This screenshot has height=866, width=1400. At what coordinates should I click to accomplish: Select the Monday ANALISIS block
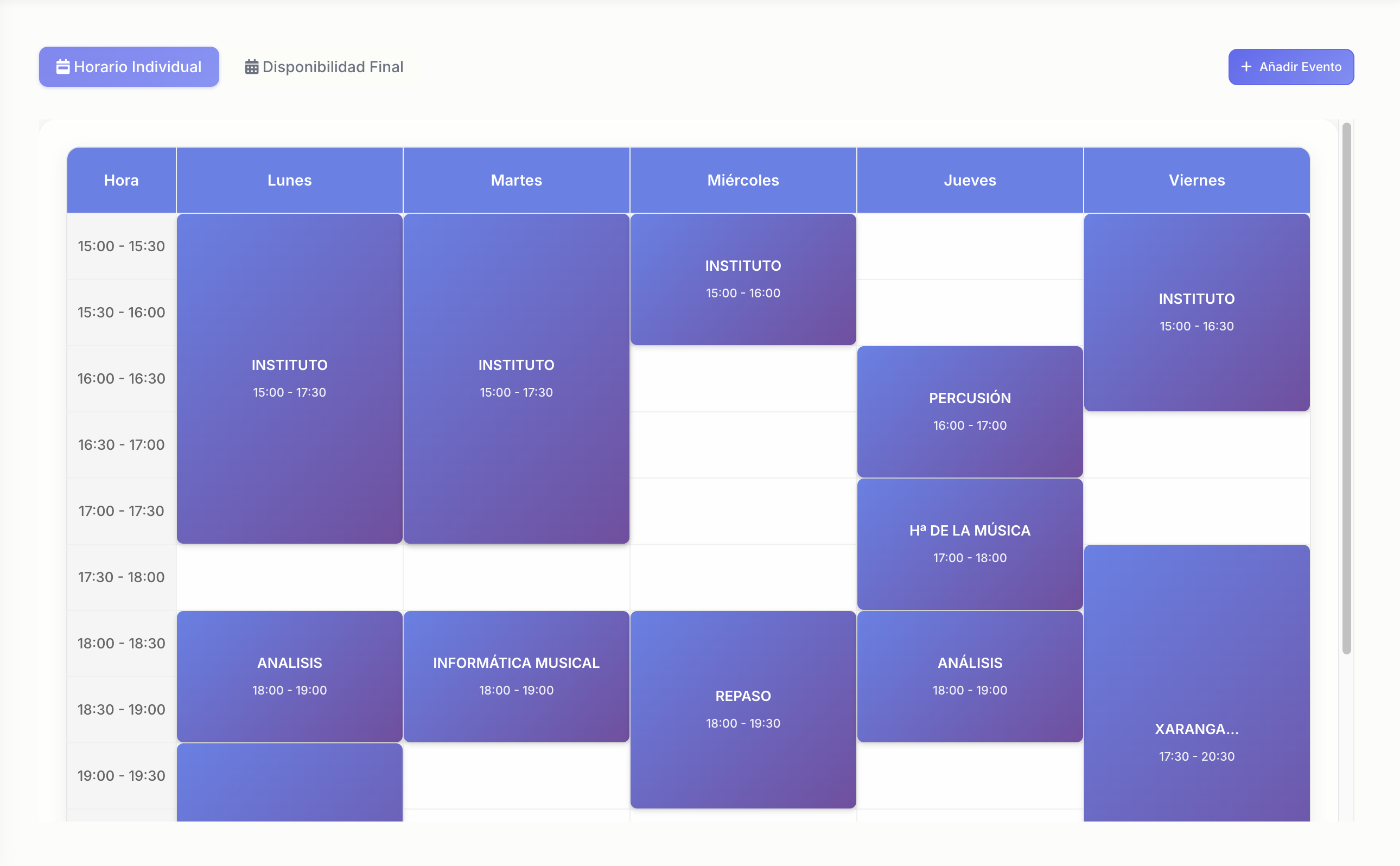point(290,676)
